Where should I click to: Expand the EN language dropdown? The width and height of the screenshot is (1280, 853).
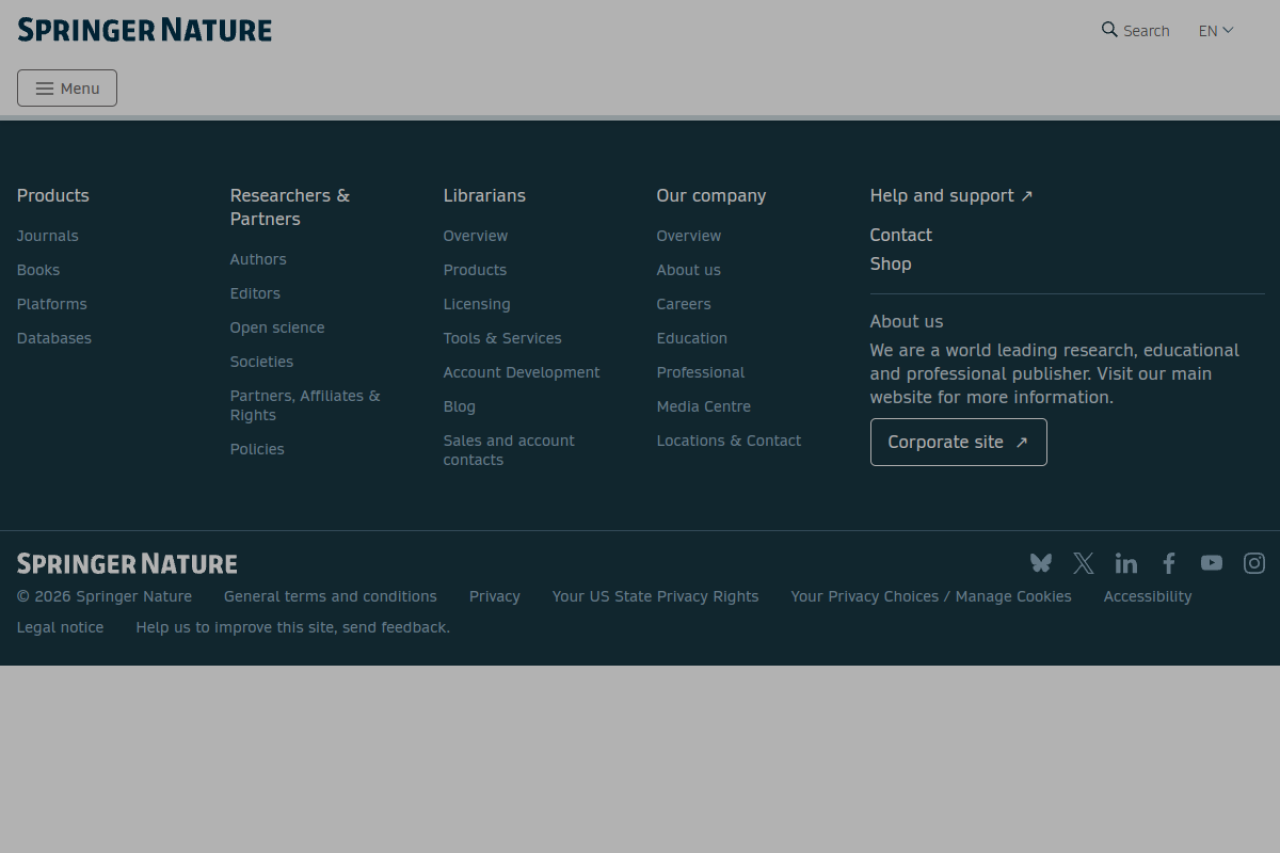coord(1216,31)
